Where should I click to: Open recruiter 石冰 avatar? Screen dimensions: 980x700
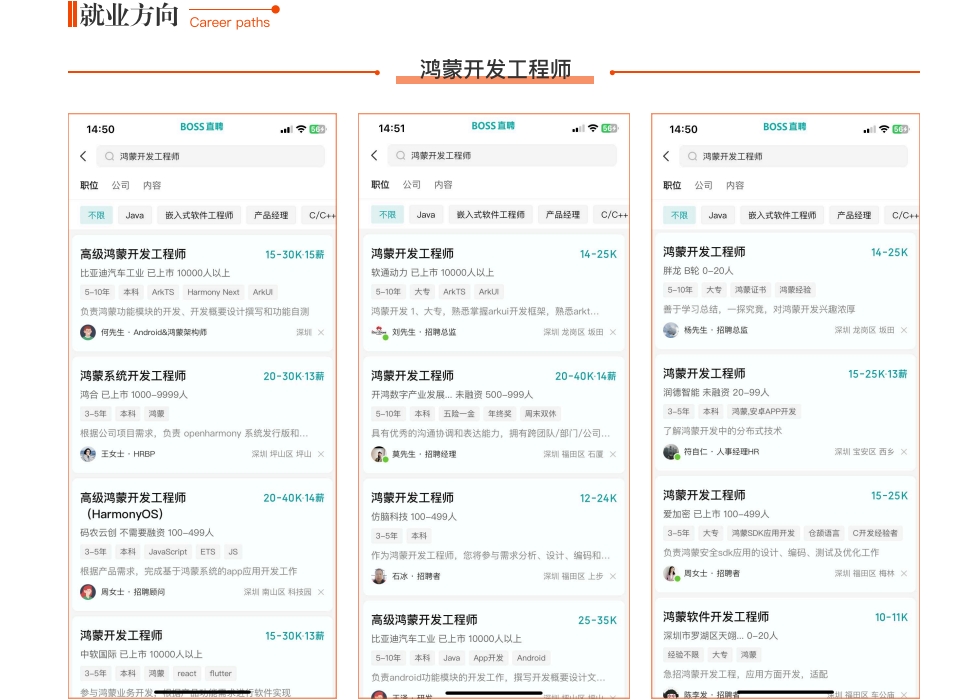click(379, 576)
